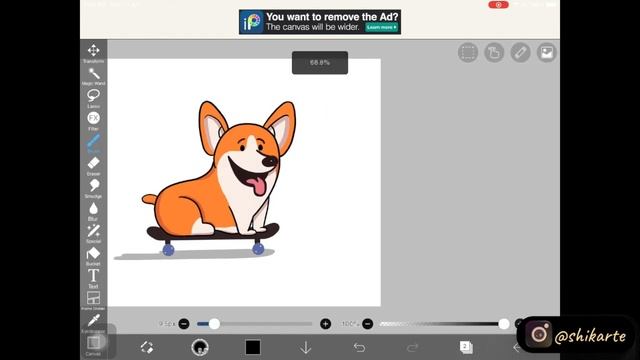Image resolution: width=640 pixels, height=360 pixels.
Task: Open the Layers panel showing 2
Action: (x=466, y=347)
